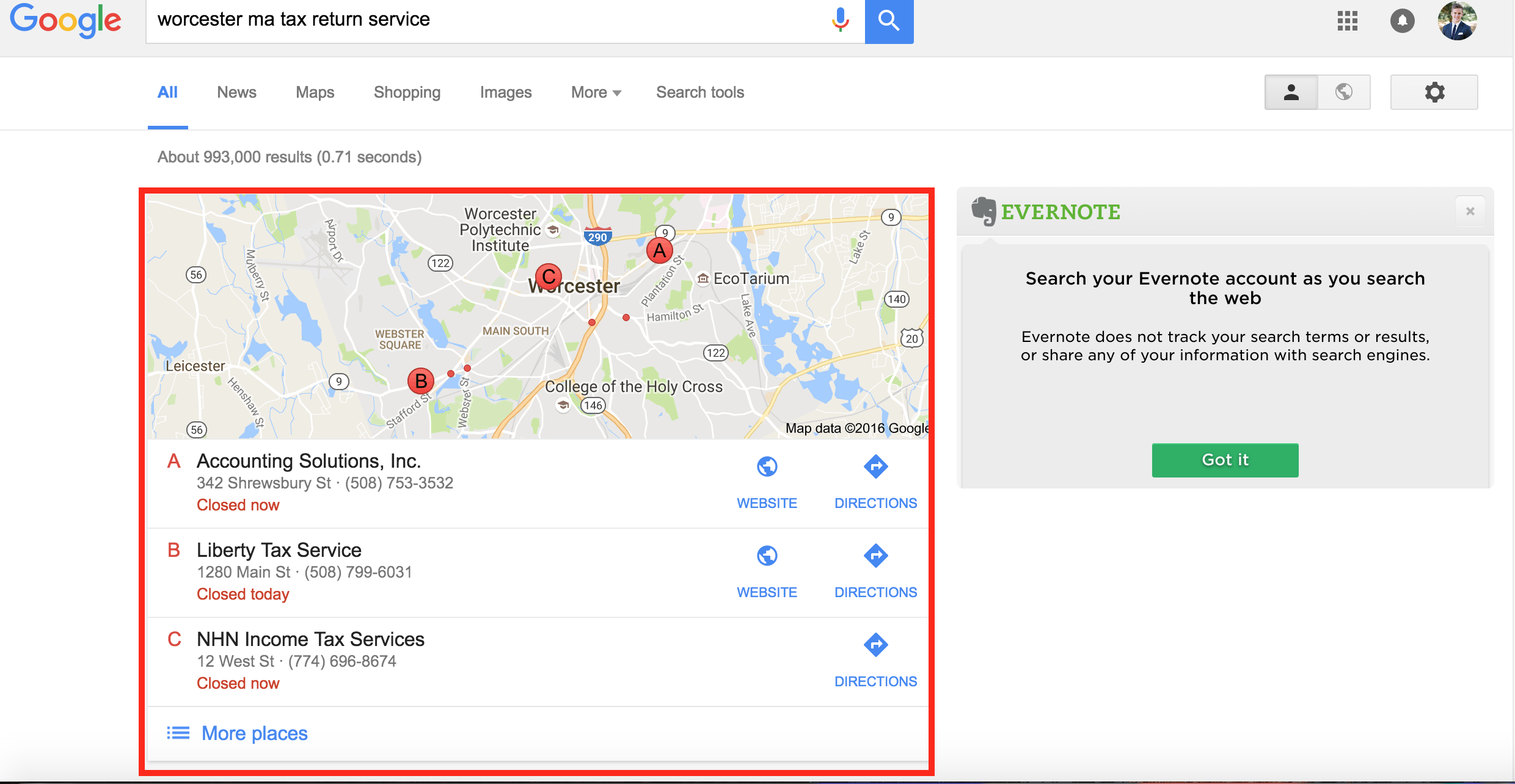Close the Evernote panel
This screenshot has width=1515, height=784.
pyautogui.click(x=1470, y=211)
